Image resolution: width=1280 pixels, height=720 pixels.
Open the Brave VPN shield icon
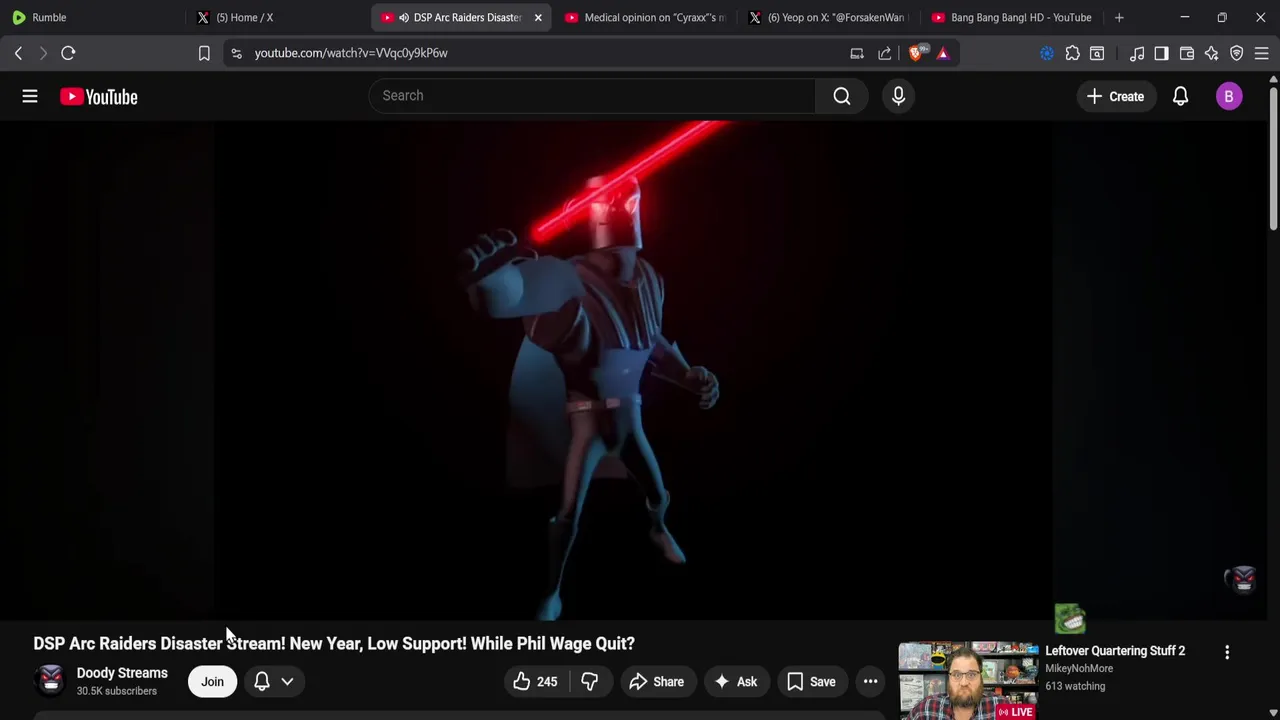1237,53
